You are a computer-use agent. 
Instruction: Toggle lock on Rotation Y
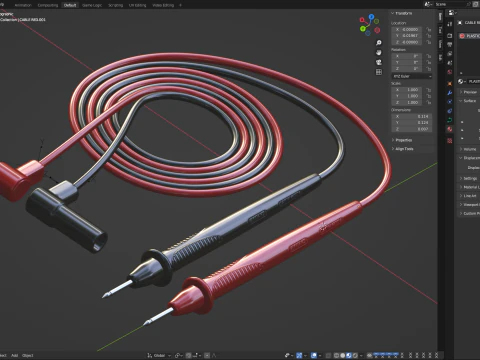429,62
